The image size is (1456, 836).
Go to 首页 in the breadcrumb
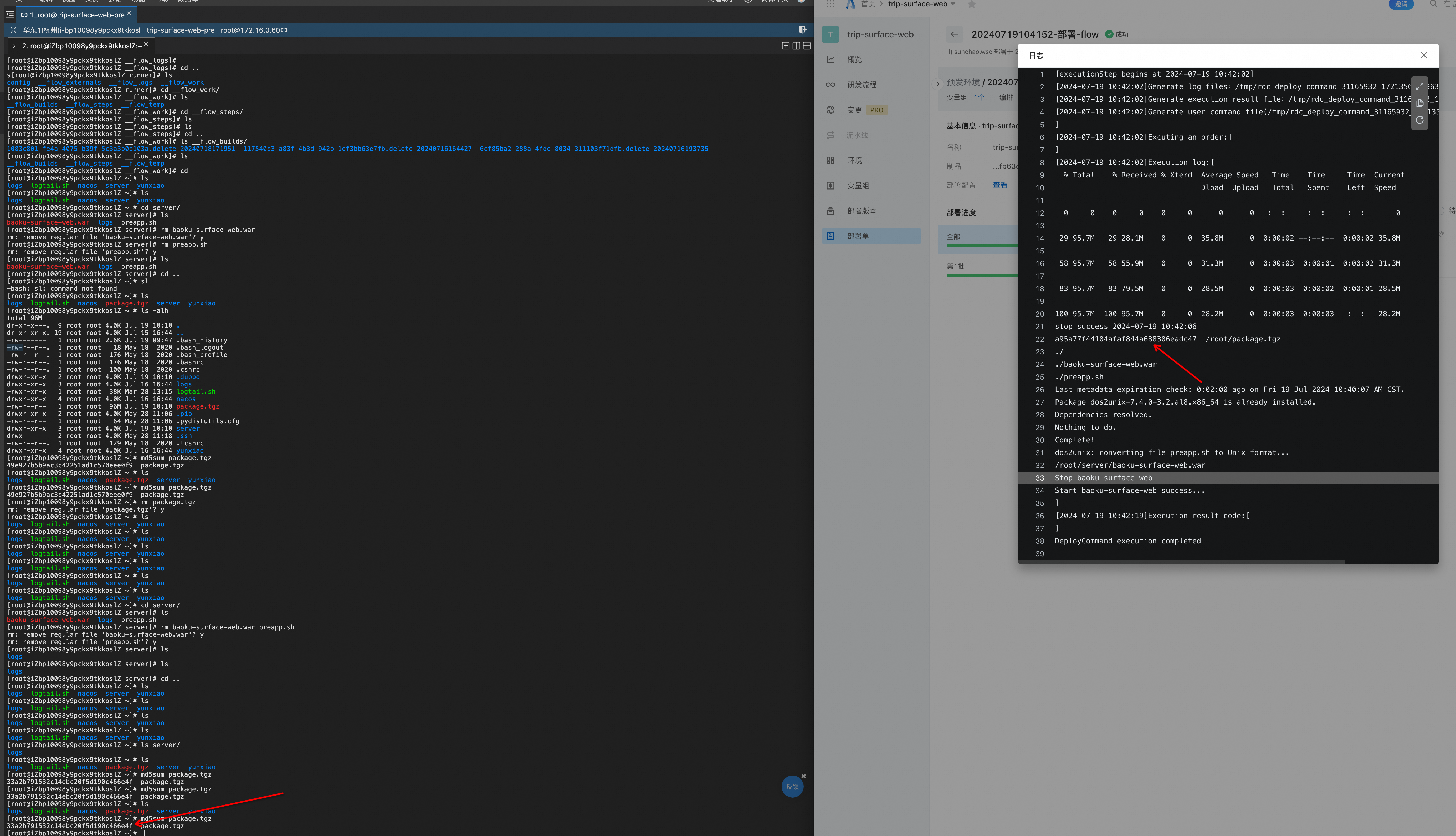point(868,4)
